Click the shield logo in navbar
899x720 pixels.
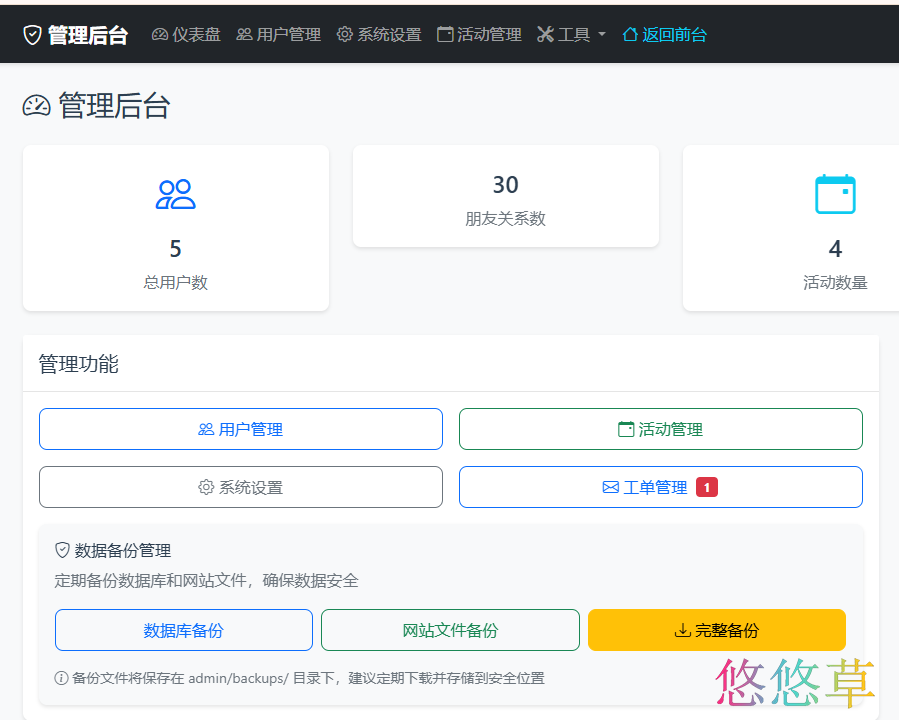(32, 35)
